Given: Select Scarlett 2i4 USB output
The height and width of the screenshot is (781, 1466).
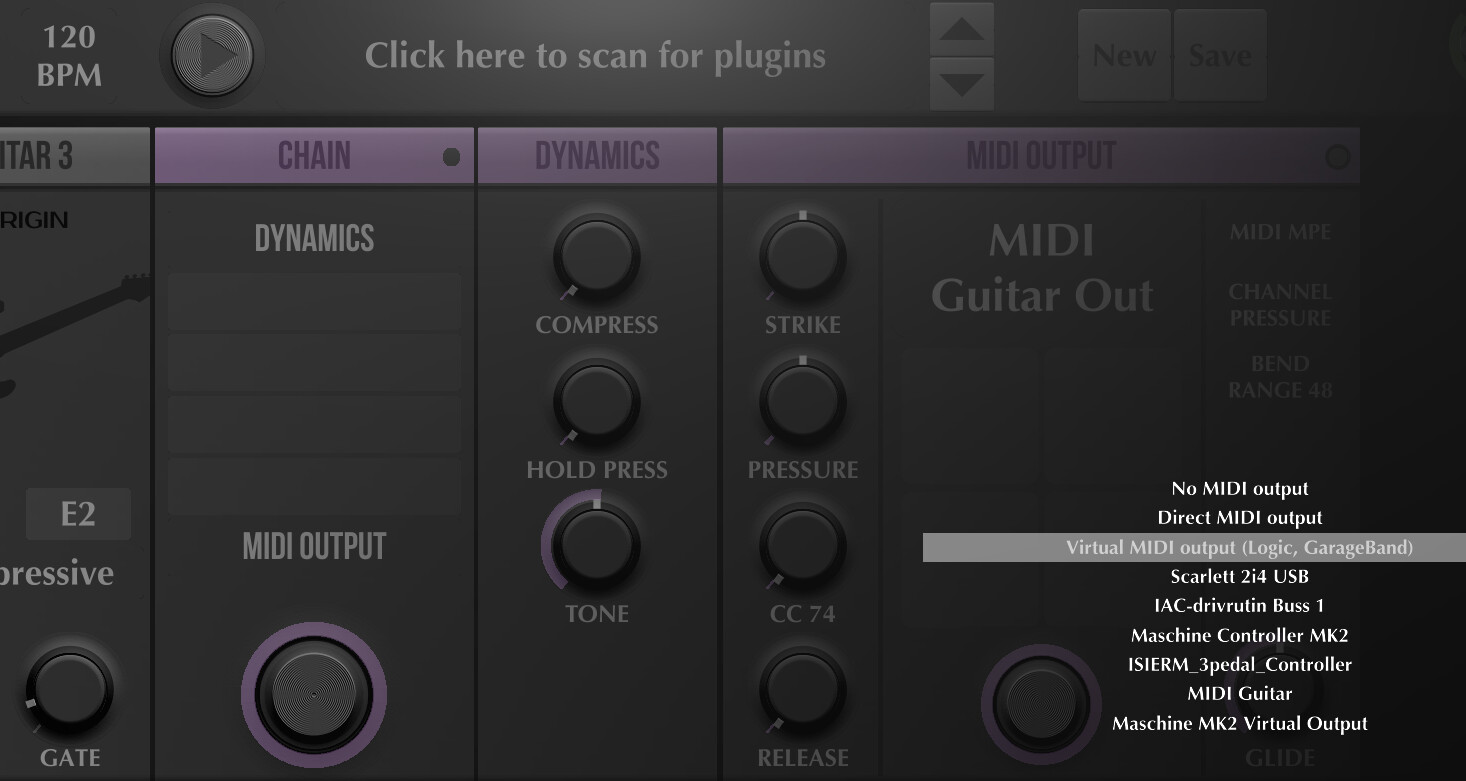Looking at the screenshot, I should pos(1239,577).
